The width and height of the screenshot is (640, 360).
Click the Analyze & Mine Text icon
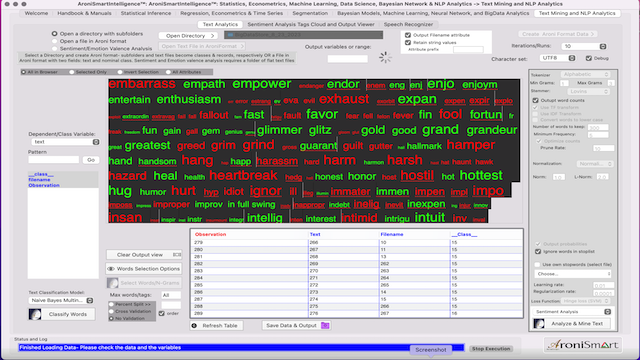(539, 324)
